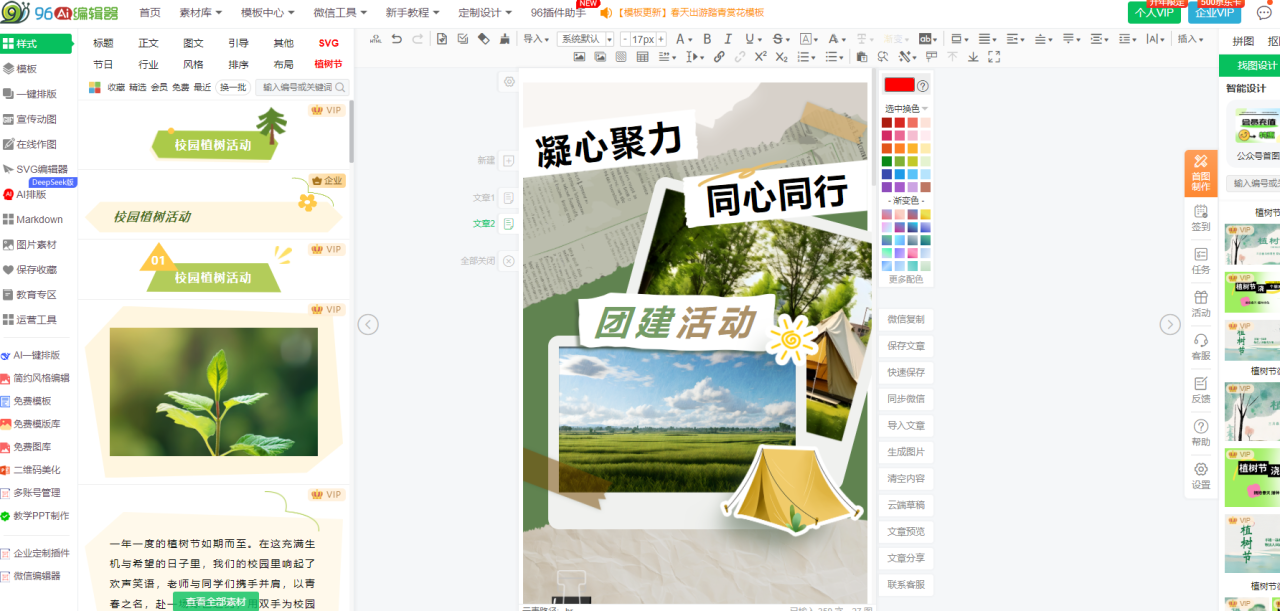Select the 免费 filter option
The height and width of the screenshot is (611, 1280).
[x=180, y=88]
